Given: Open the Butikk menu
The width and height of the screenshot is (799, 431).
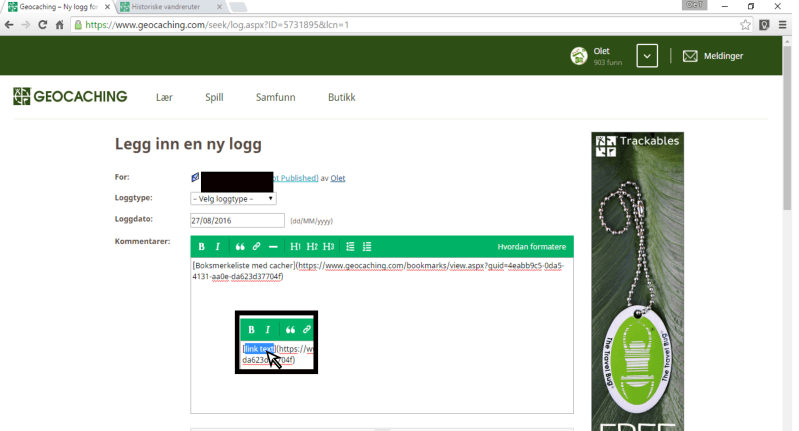Looking at the screenshot, I should click(x=341, y=97).
